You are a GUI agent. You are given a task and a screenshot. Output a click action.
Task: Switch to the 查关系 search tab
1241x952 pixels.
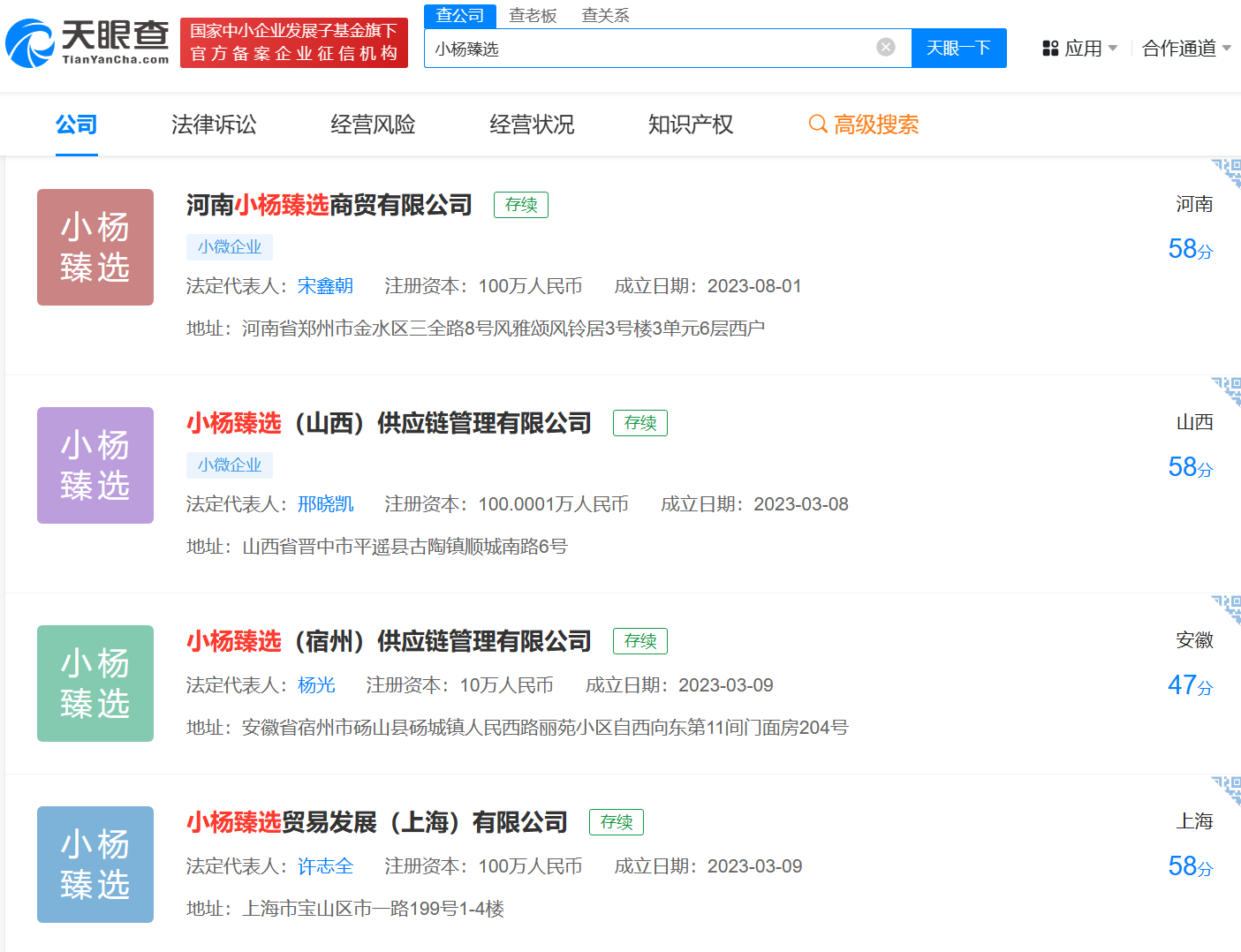click(x=606, y=16)
